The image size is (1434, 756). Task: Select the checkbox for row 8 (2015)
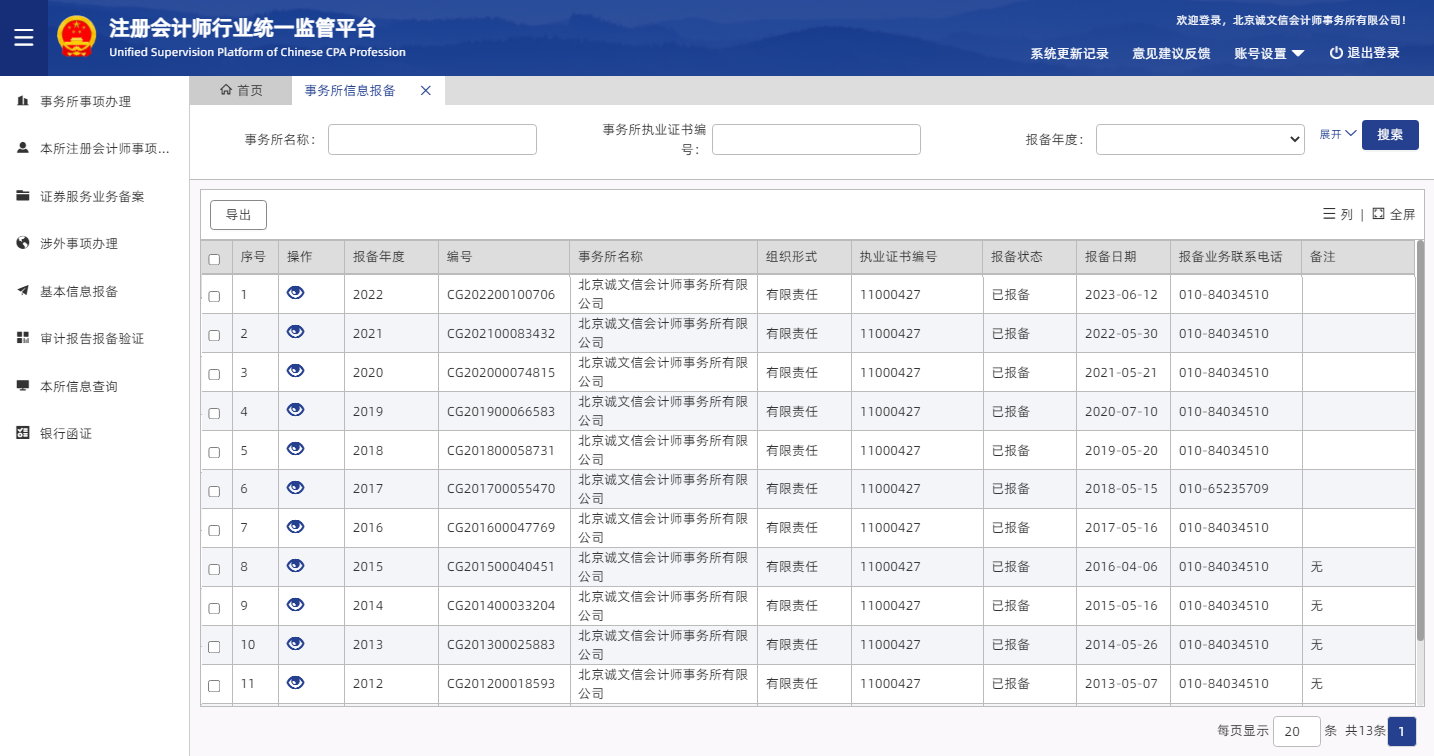214,569
